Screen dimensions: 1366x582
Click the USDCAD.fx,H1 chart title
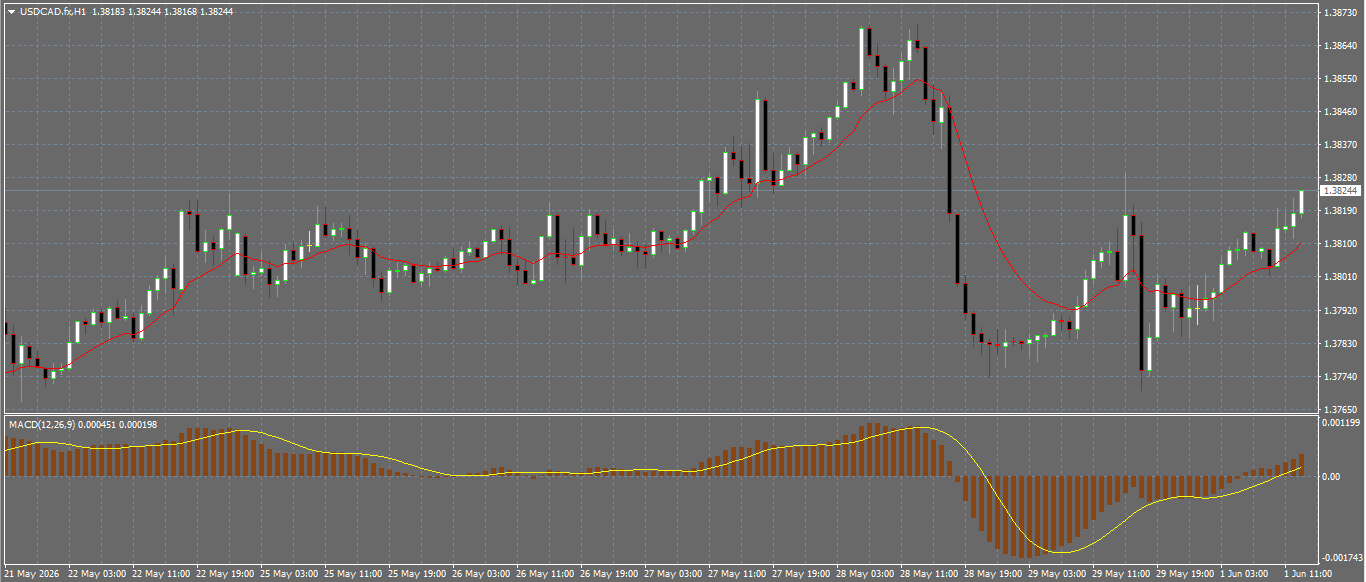(52, 11)
